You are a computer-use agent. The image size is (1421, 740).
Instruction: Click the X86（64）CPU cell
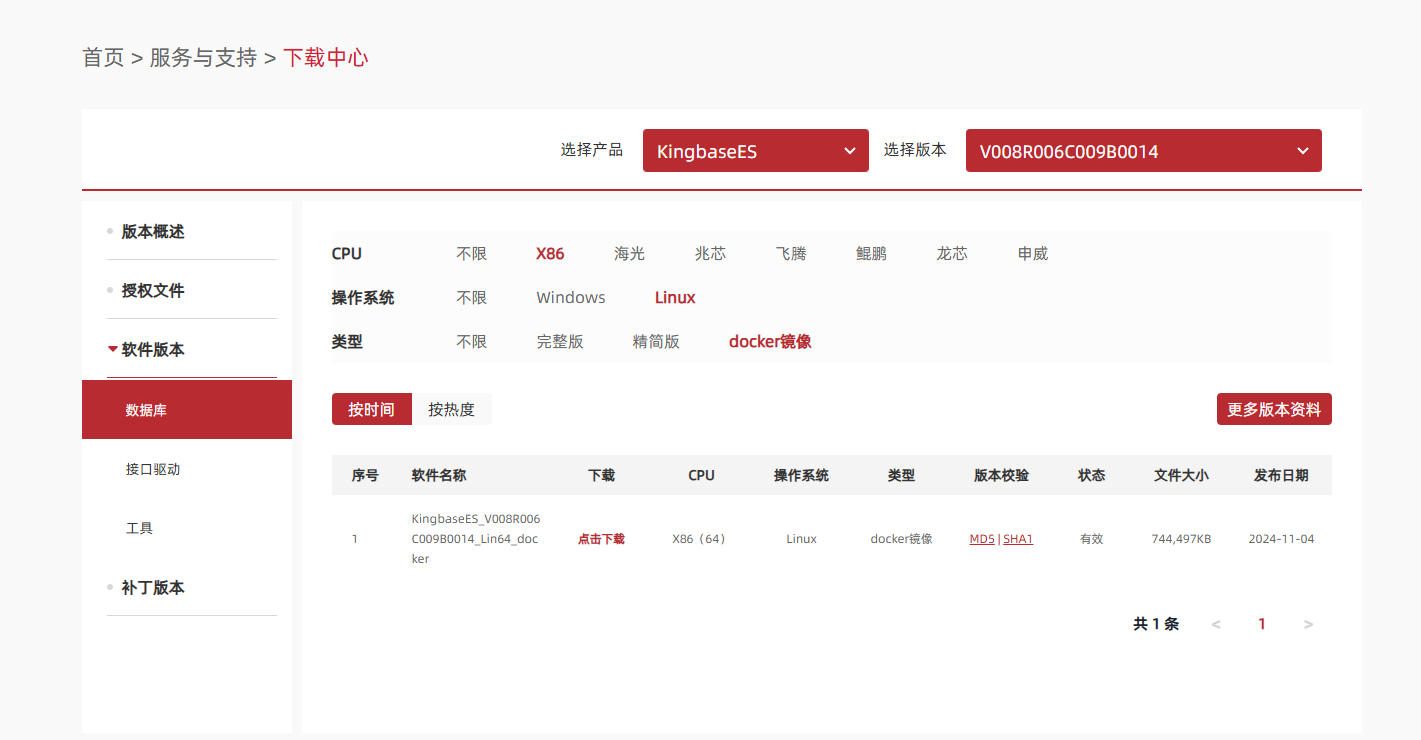(701, 539)
